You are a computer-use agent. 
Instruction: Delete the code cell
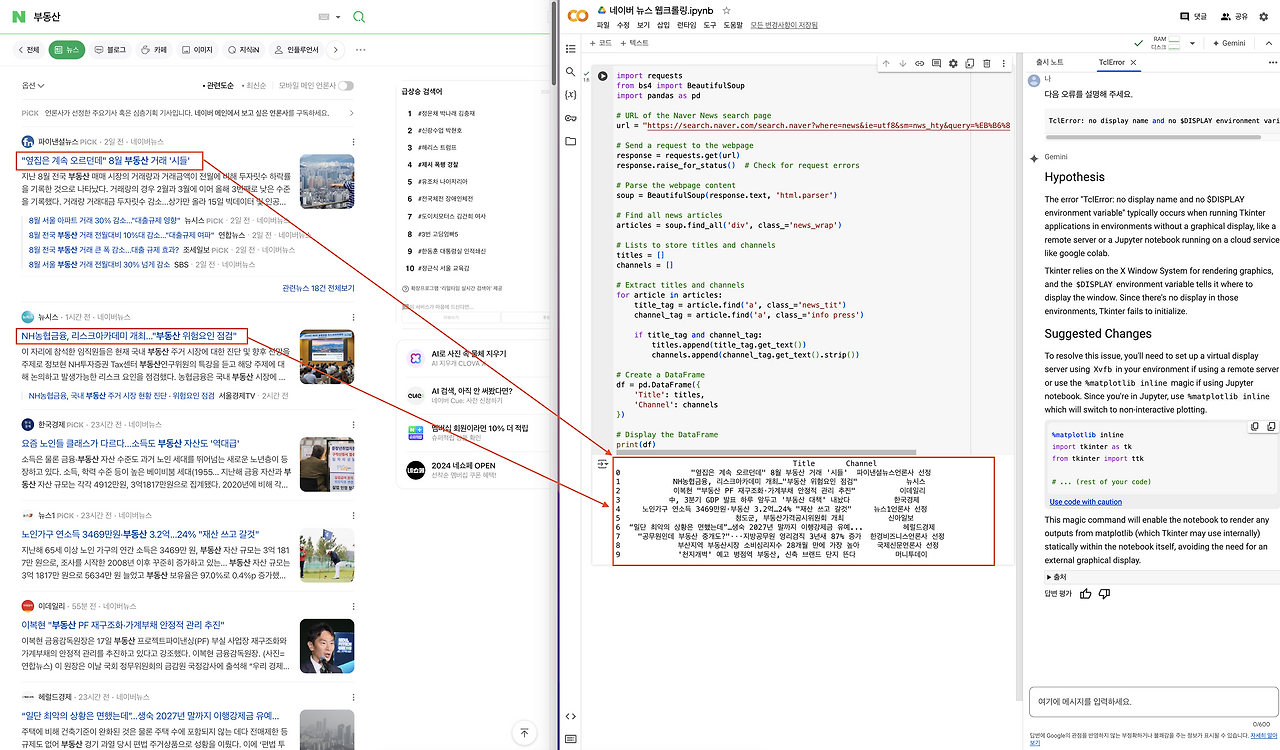click(x=987, y=64)
